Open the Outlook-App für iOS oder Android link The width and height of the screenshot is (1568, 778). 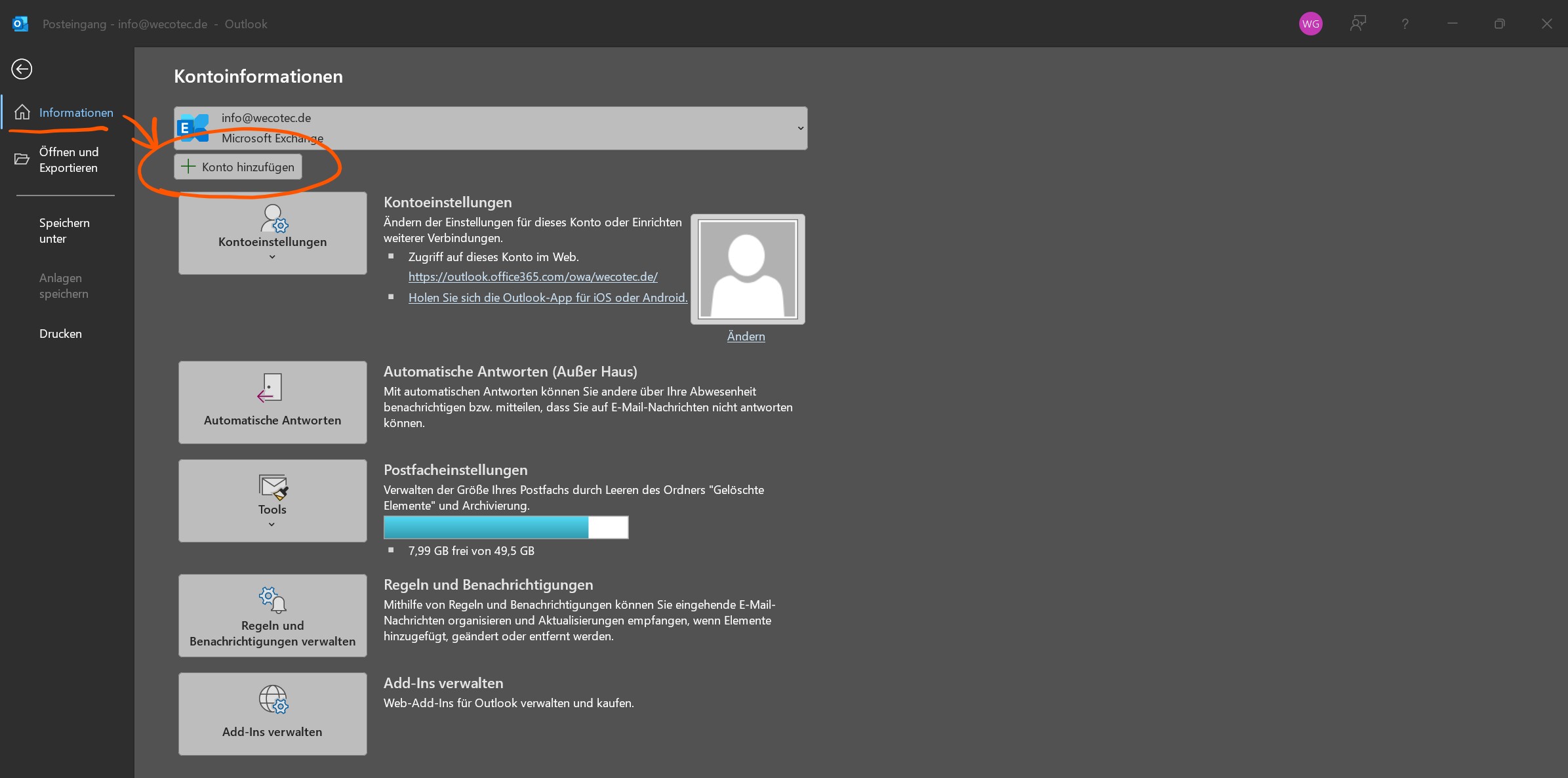548,298
